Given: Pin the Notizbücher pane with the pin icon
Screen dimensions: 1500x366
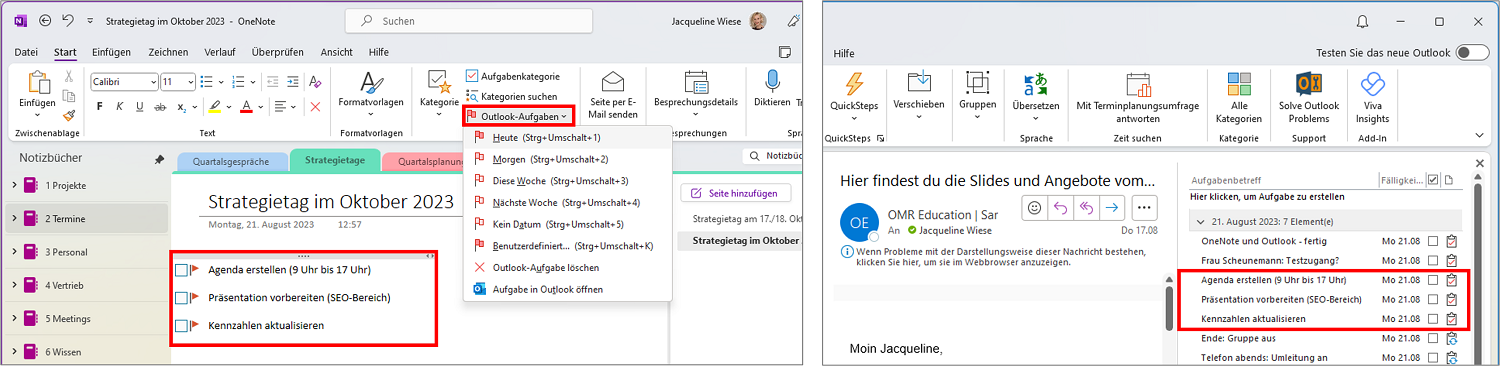Looking at the screenshot, I should pos(158,159).
